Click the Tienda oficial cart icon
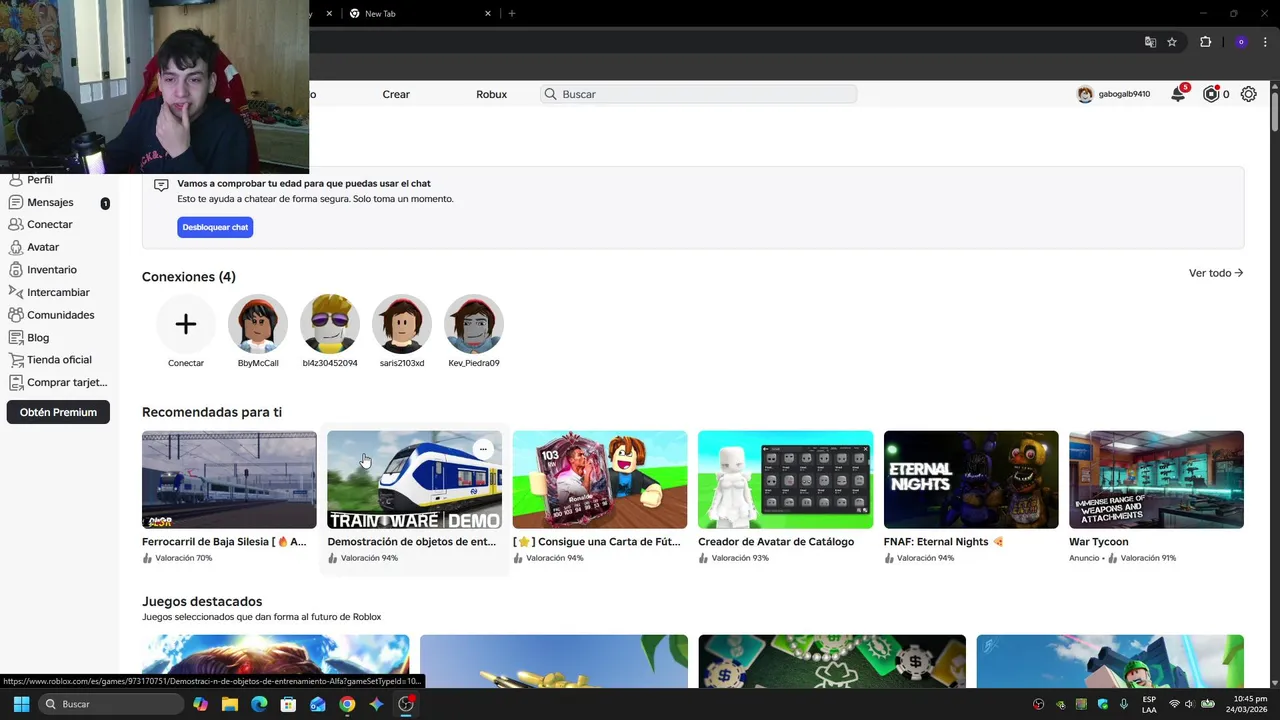The image size is (1280, 720). coord(15,360)
